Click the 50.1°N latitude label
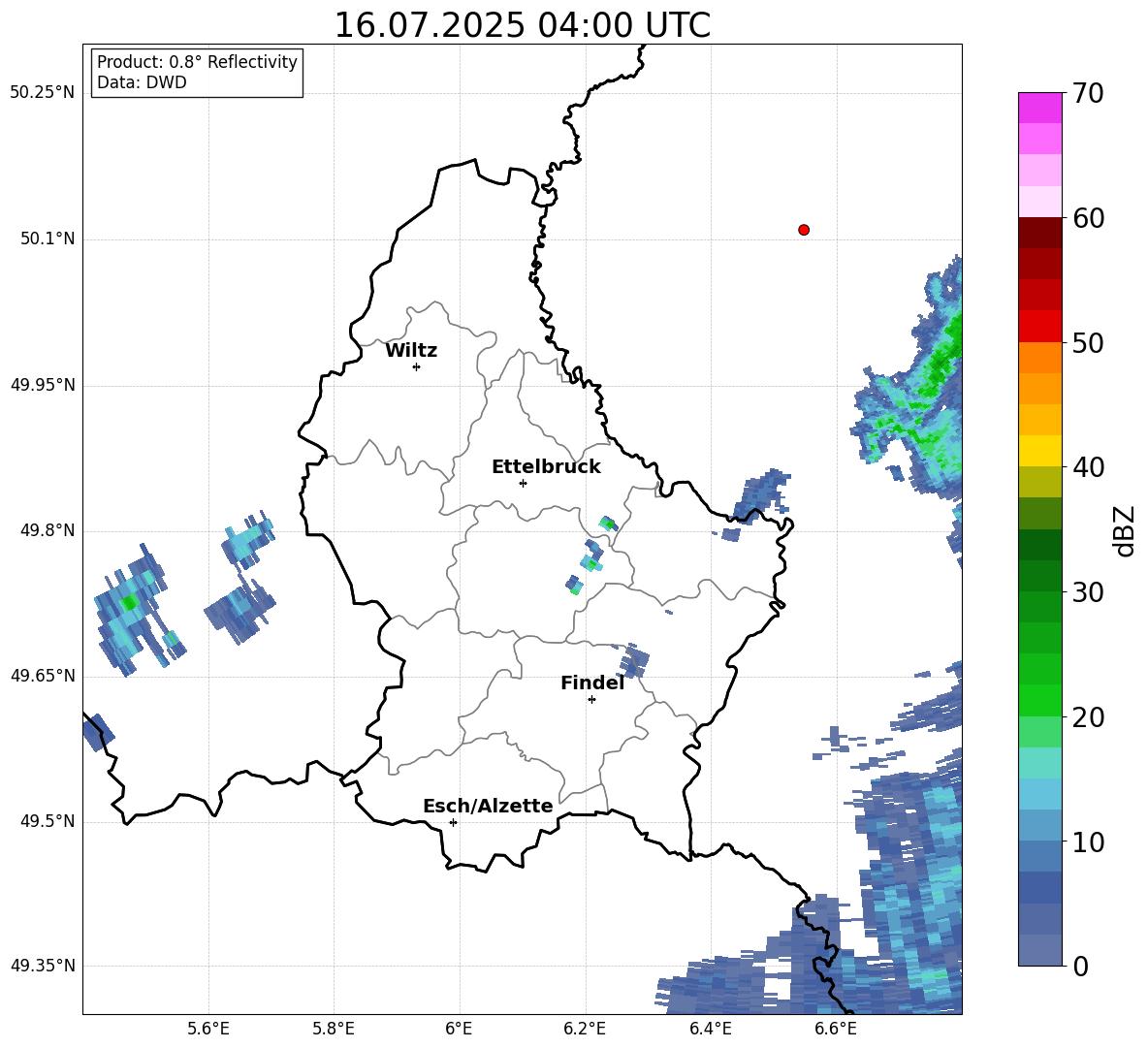1148x1048 pixels. tap(48, 239)
